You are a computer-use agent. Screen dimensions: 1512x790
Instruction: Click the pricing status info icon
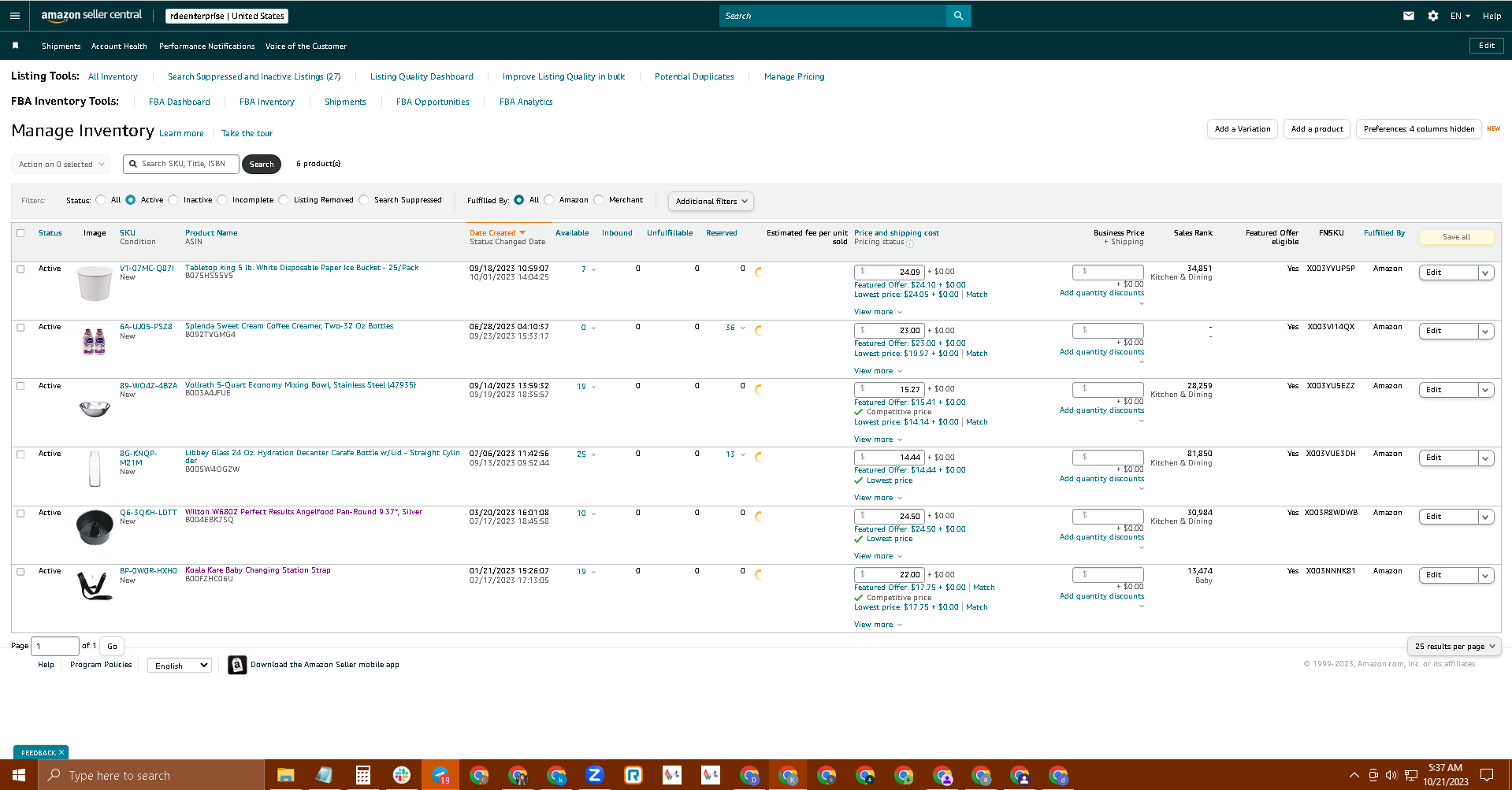(910, 243)
